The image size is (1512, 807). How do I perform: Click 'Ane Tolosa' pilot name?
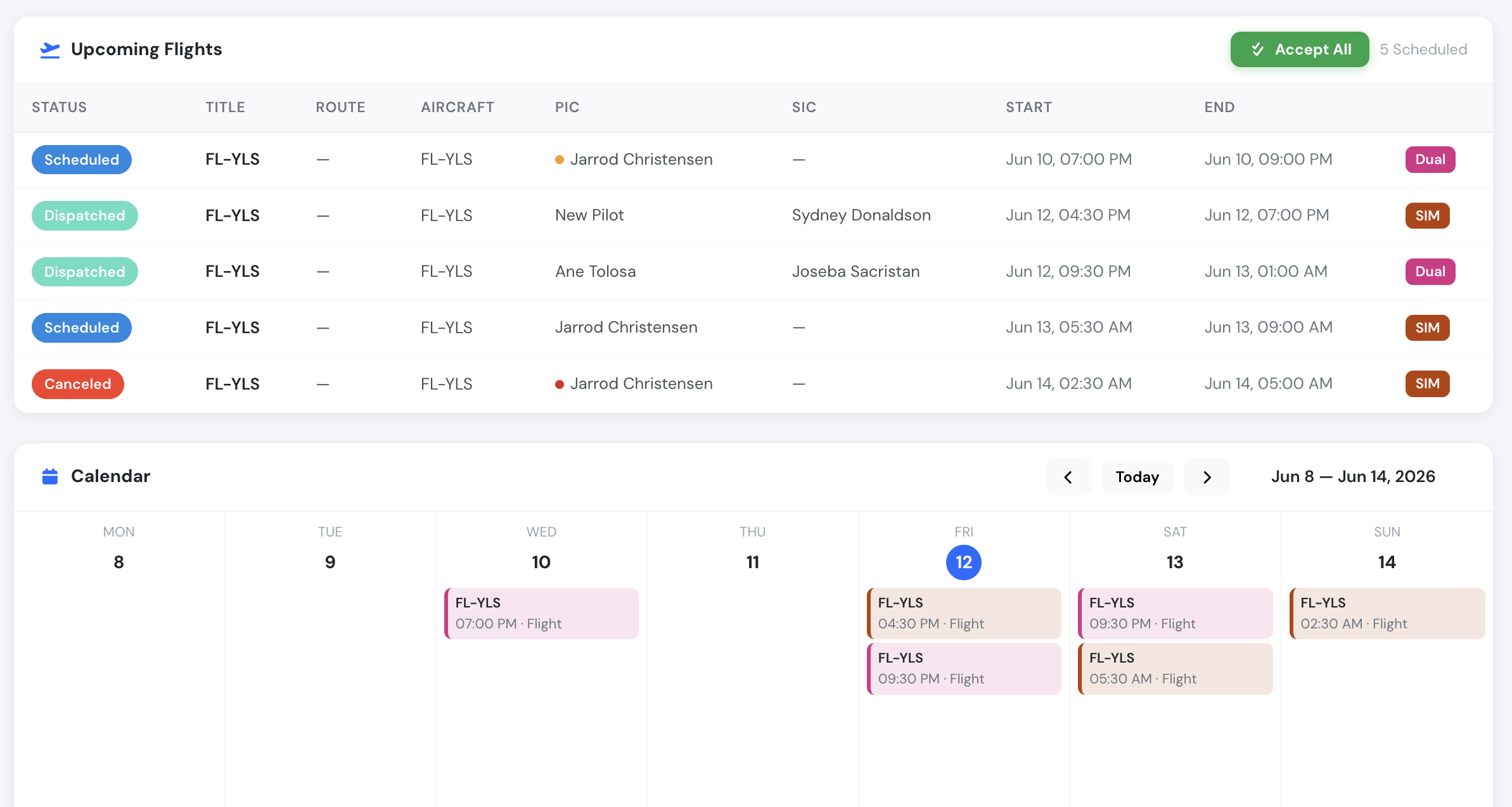[x=596, y=272]
